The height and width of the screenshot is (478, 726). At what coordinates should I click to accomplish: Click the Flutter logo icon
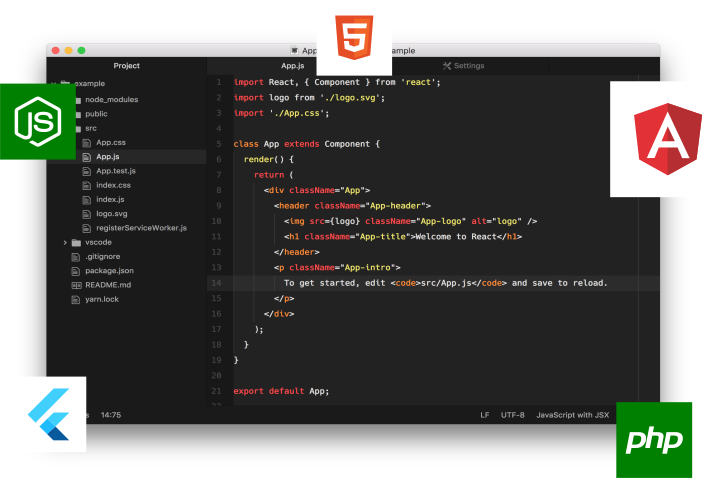(50, 413)
